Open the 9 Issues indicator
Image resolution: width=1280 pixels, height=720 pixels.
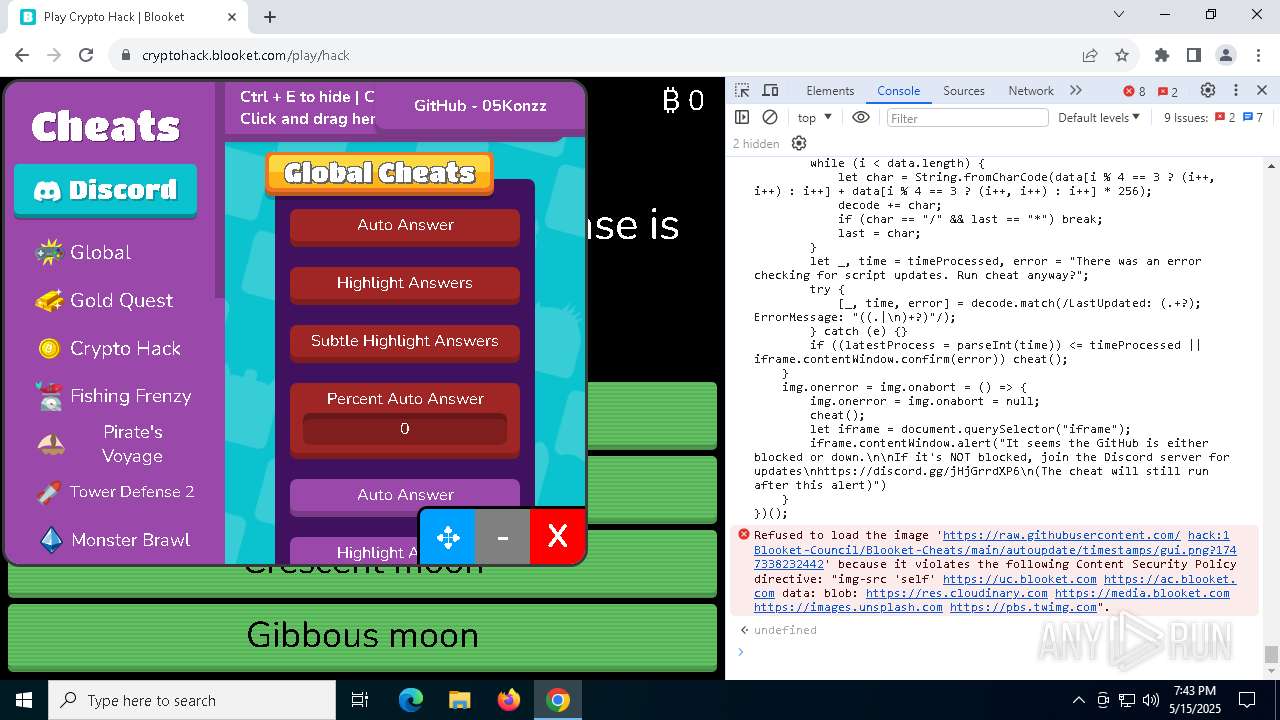[x=1214, y=117]
